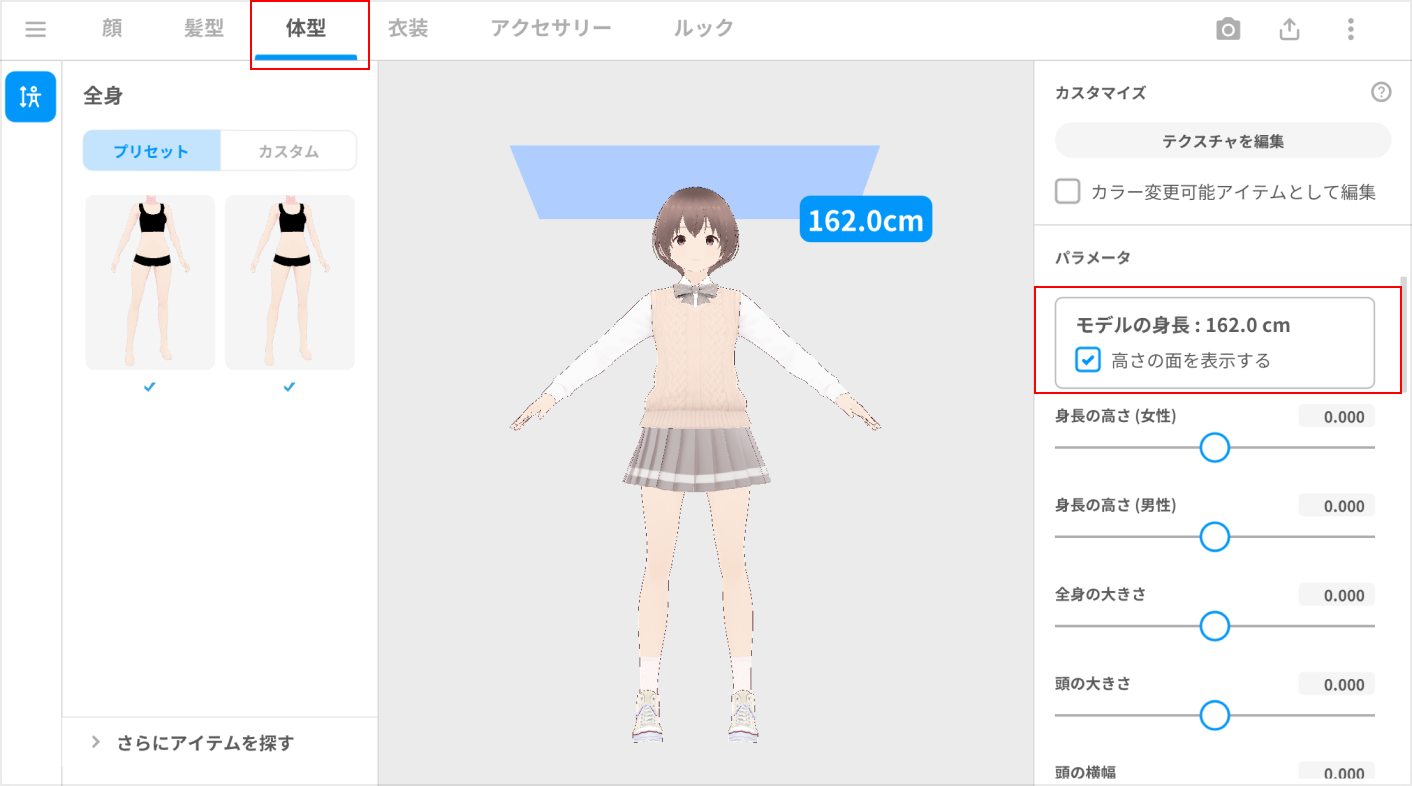Click the 身長の高さ (女性) slider handle

1214,447
